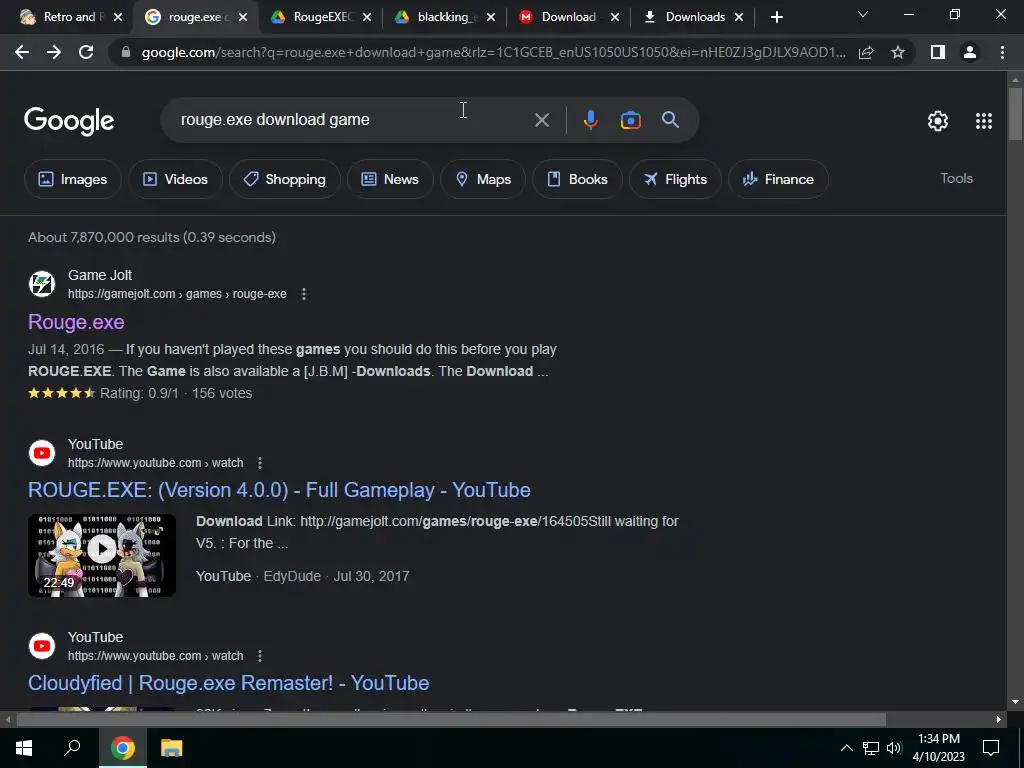Open the tab search dropdown
The image size is (1024, 768).
(863, 14)
